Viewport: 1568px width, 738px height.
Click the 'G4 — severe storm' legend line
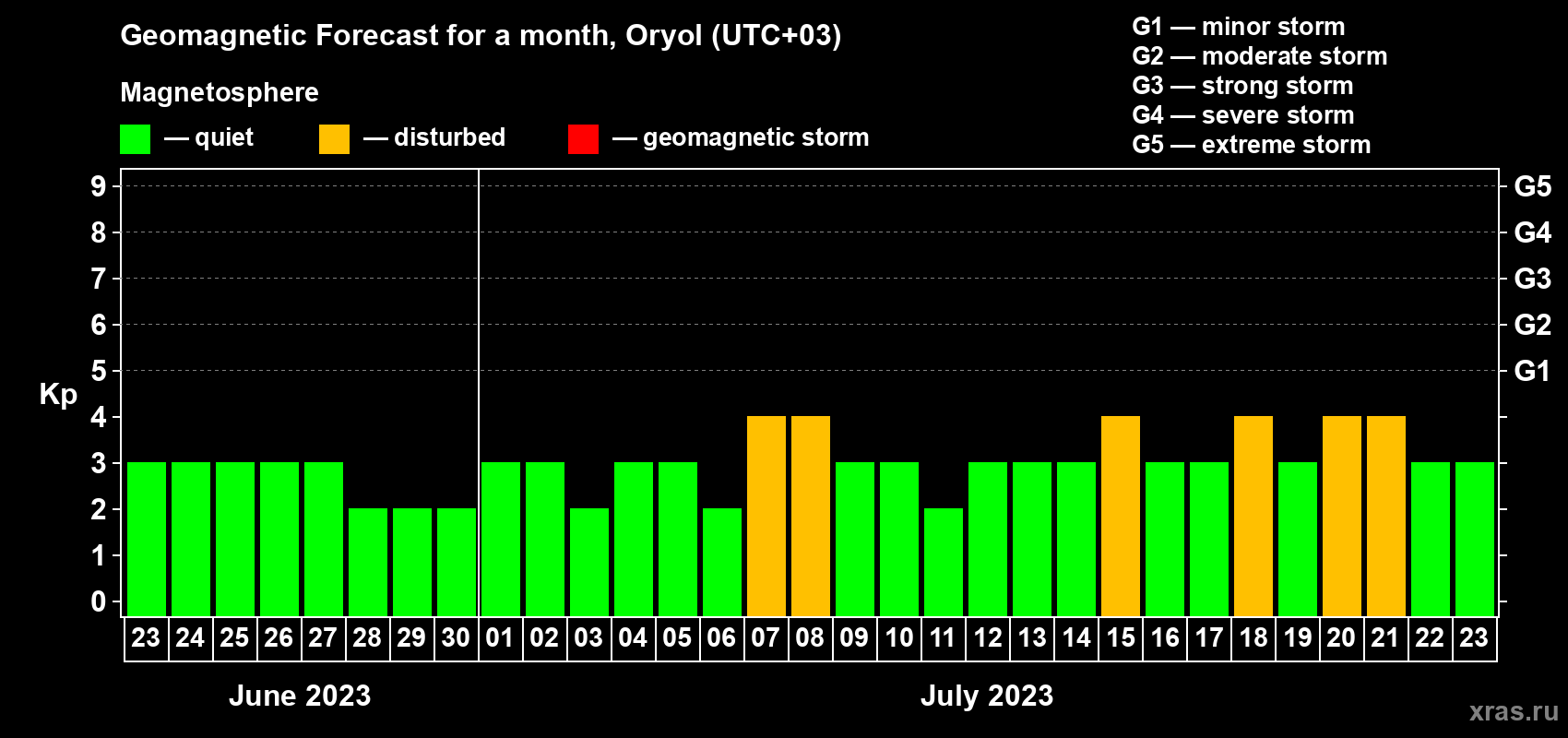[1242, 115]
